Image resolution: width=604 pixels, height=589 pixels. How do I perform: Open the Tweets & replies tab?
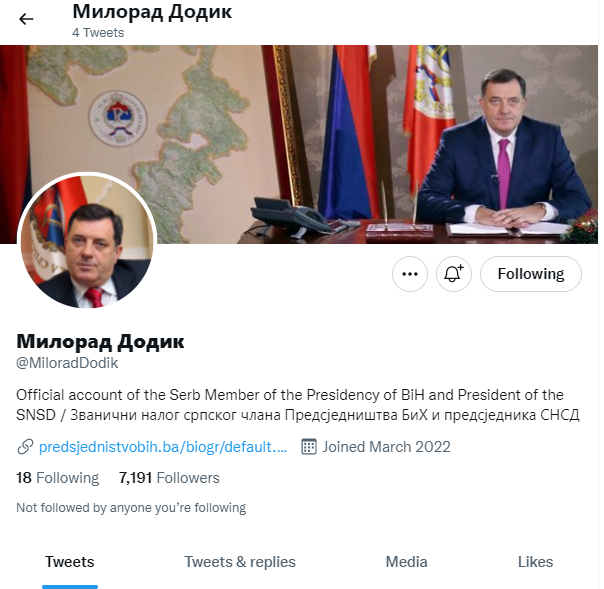coord(240,562)
